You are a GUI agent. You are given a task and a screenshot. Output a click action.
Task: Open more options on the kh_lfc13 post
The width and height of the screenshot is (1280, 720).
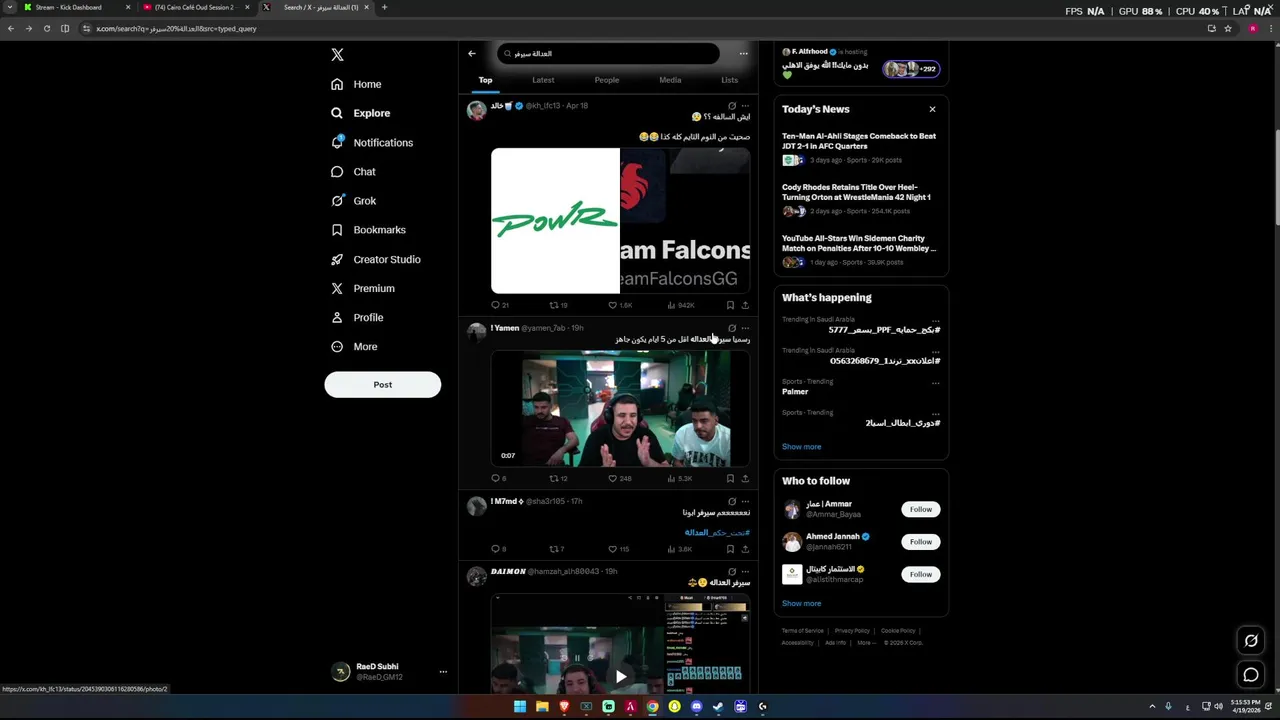[x=745, y=105]
